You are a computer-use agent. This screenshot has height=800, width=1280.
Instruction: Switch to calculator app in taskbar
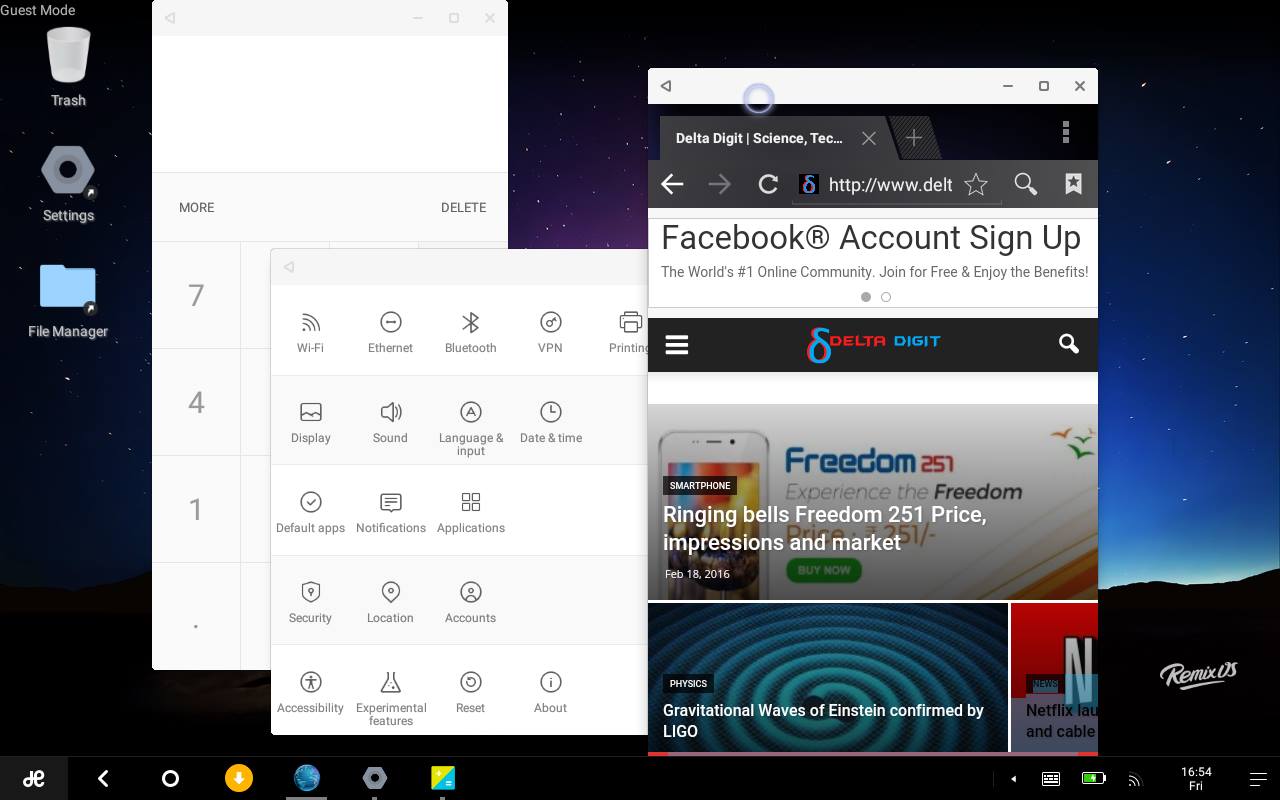click(x=443, y=778)
